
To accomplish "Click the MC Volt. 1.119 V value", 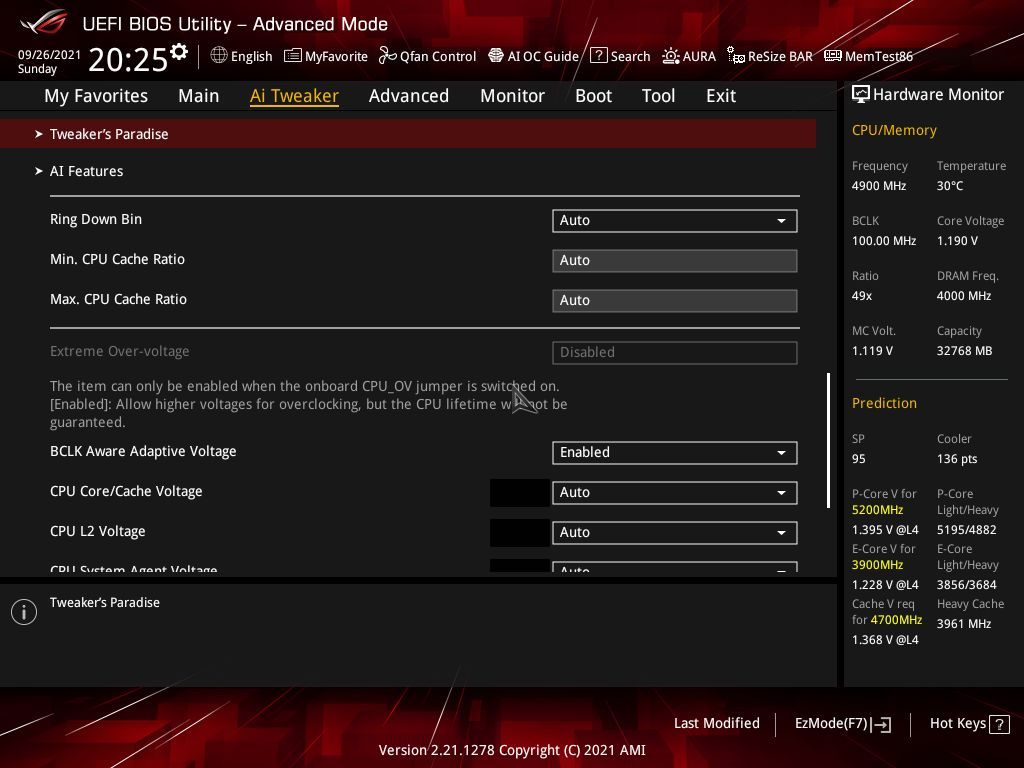I will pyautogui.click(x=872, y=351).
